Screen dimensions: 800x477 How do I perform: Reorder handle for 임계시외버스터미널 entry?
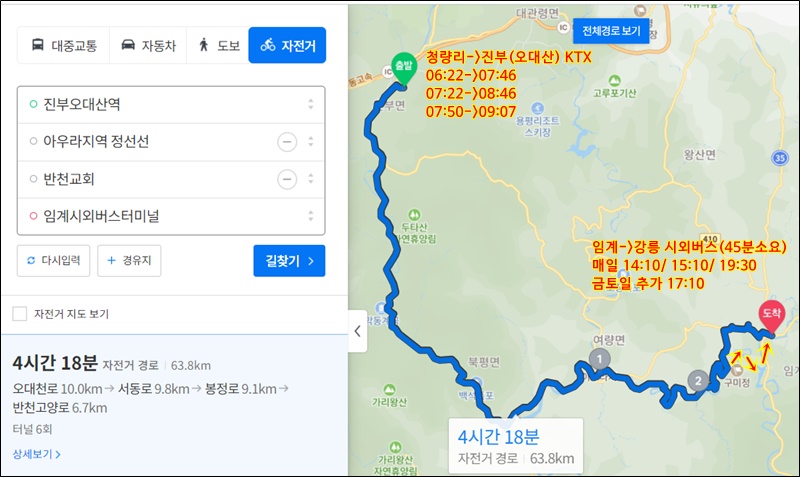click(x=311, y=216)
